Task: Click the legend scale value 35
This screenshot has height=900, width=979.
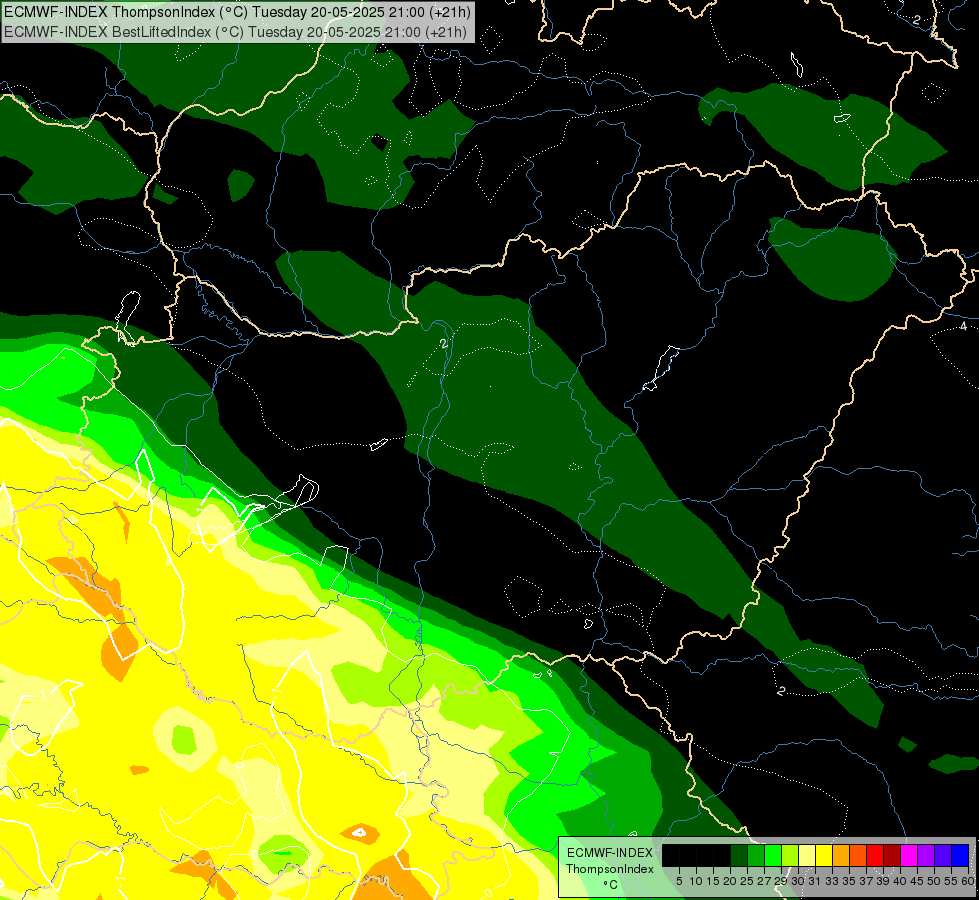Action: point(849,881)
